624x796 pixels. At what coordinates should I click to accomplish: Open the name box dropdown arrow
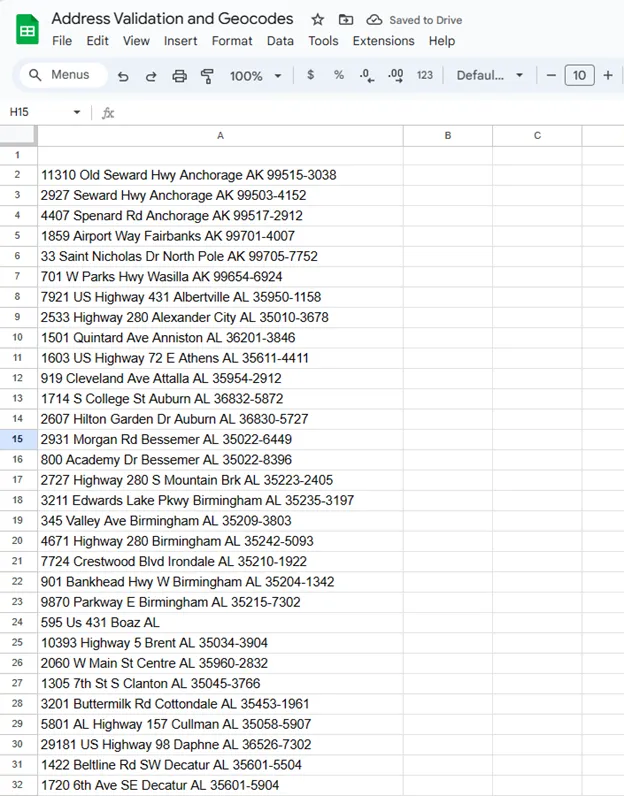(x=77, y=113)
